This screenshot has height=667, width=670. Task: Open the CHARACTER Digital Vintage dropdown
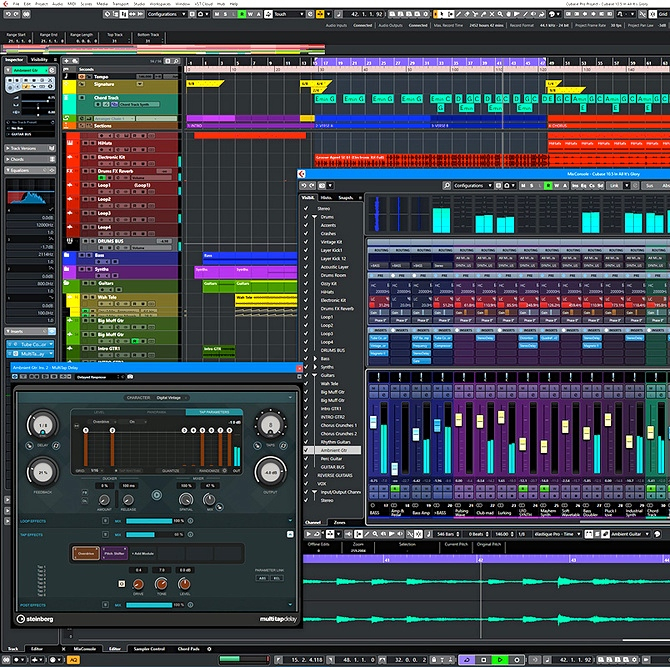[x=172, y=398]
